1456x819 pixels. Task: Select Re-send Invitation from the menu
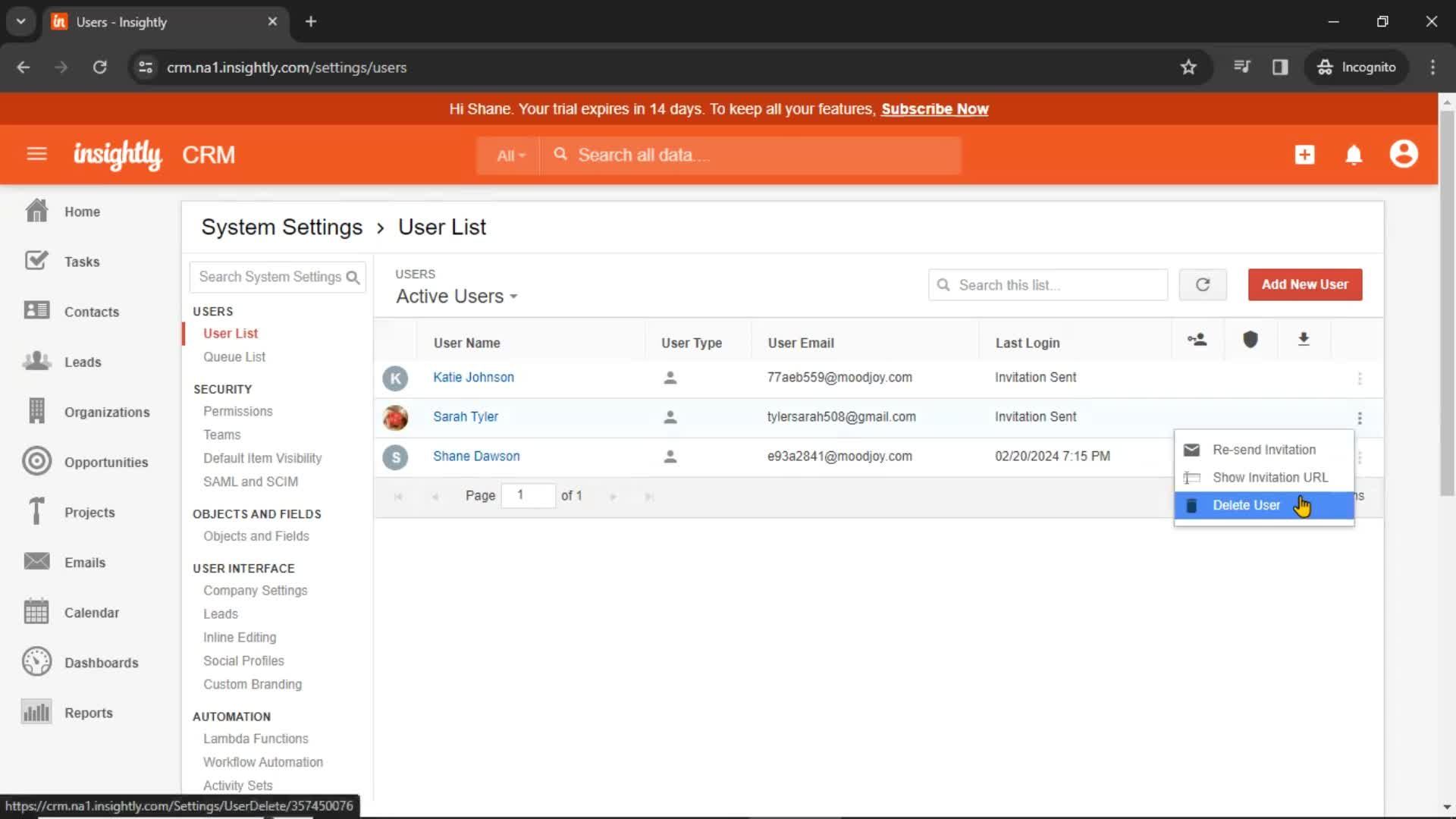pyautogui.click(x=1264, y=450)
